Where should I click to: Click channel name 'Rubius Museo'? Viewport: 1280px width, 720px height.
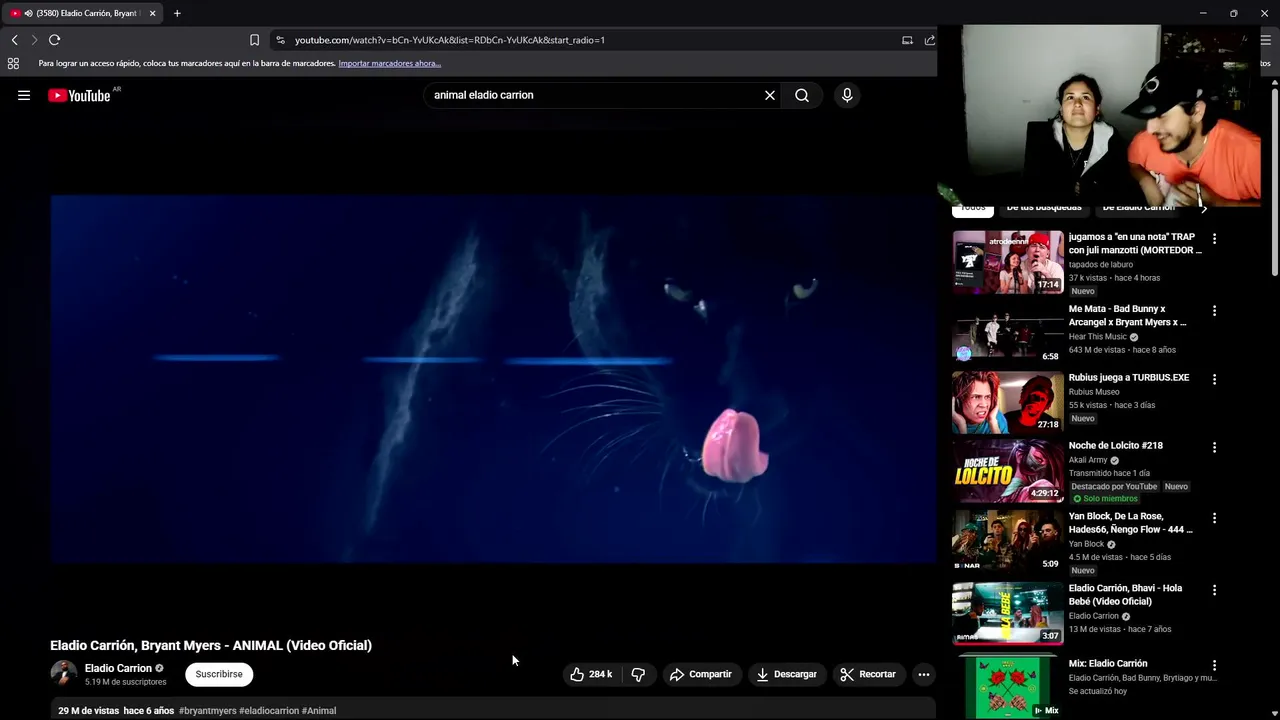pos(1094,392)
